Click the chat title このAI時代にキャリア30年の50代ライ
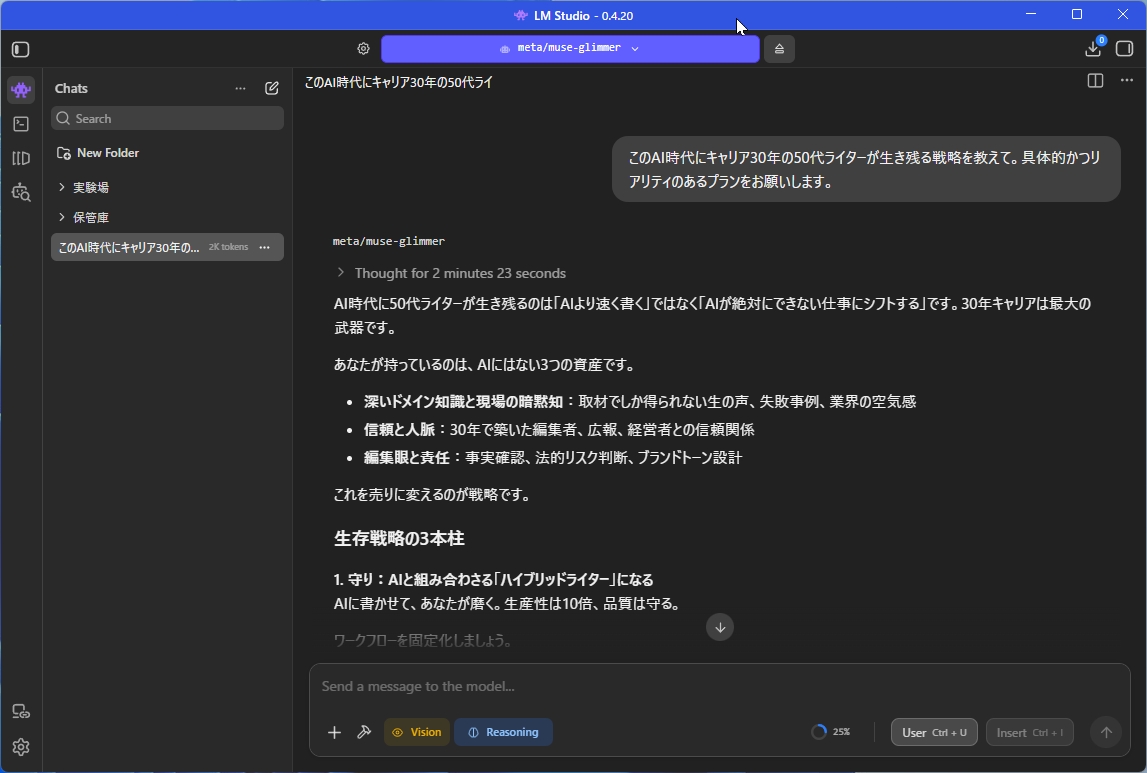The image size is (1147, 773). point(399,83)
